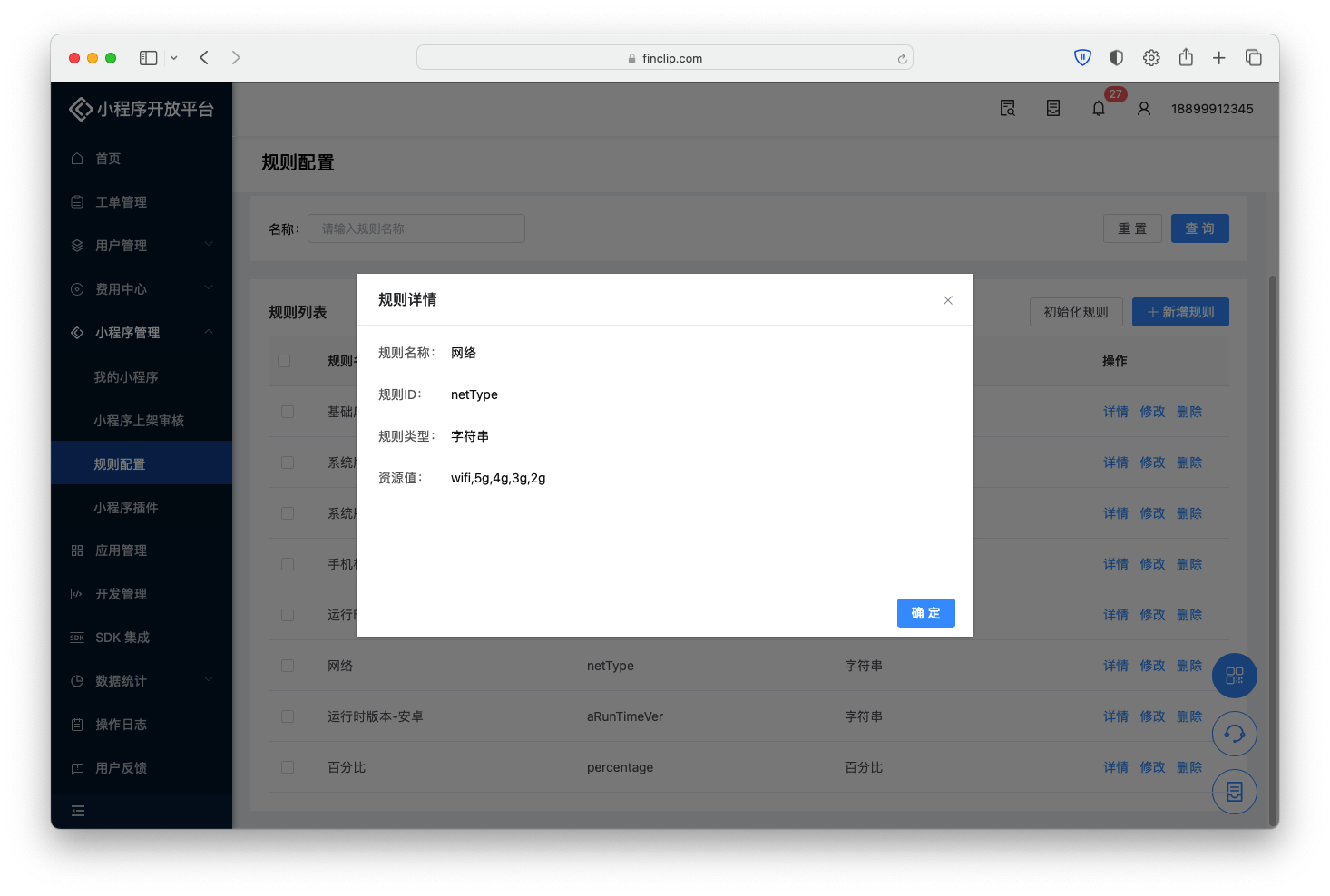
Task: Expand the 费用中心 sidebar section
Action: click(141, 289)
